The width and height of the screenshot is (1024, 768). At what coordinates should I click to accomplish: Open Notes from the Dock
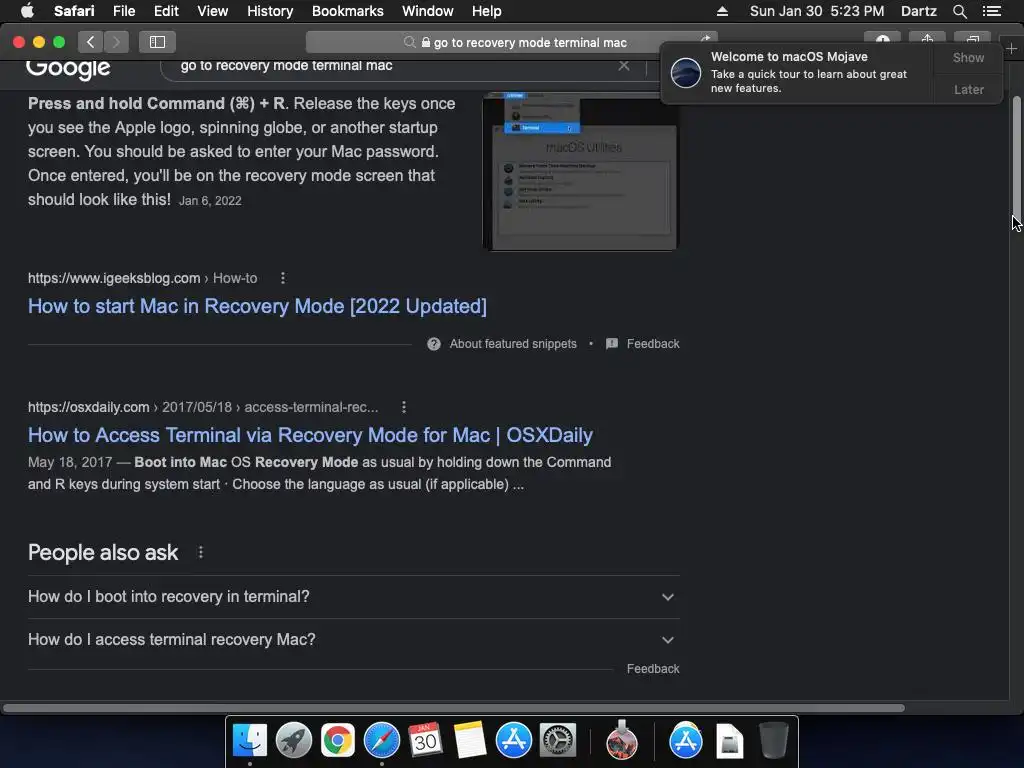pos(470,741)
